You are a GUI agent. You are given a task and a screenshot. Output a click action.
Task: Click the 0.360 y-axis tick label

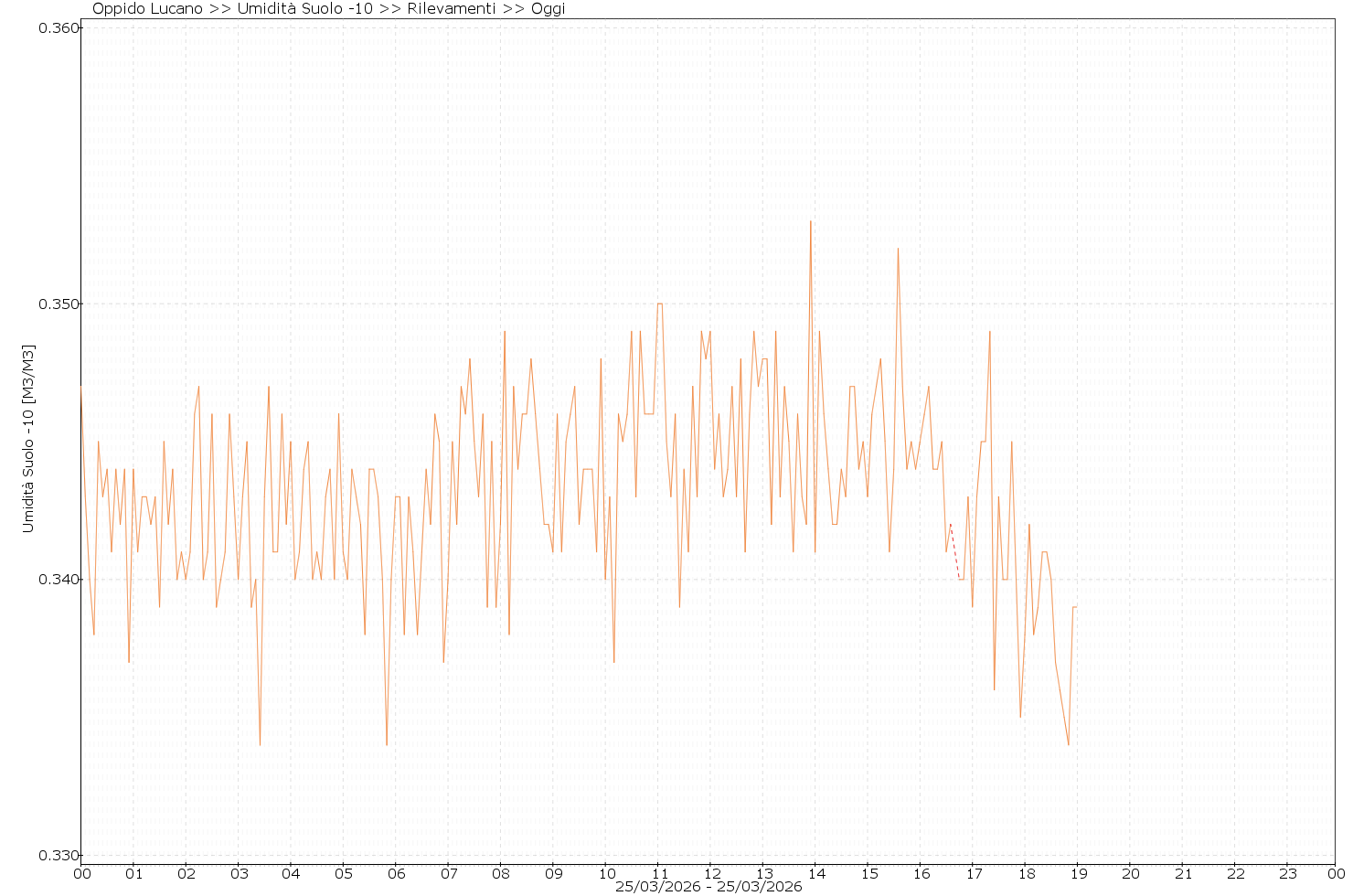(58, 28)
